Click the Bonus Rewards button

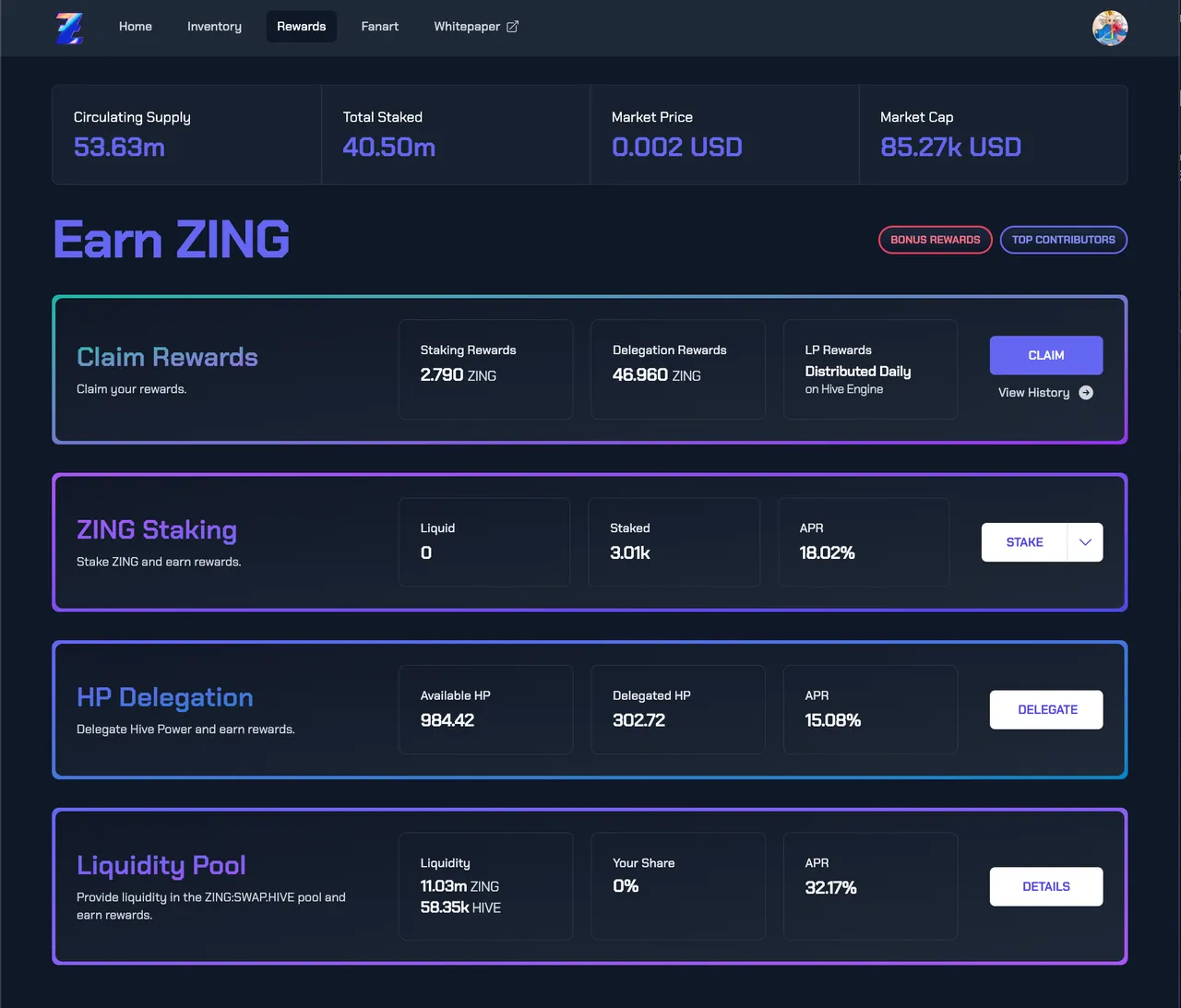pos(936,240)
